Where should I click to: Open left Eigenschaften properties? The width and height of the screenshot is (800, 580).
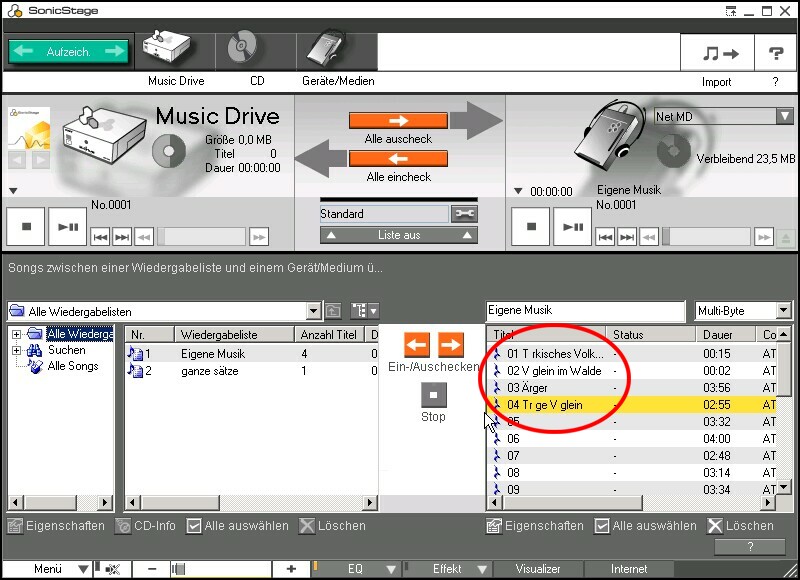(56, 526)
